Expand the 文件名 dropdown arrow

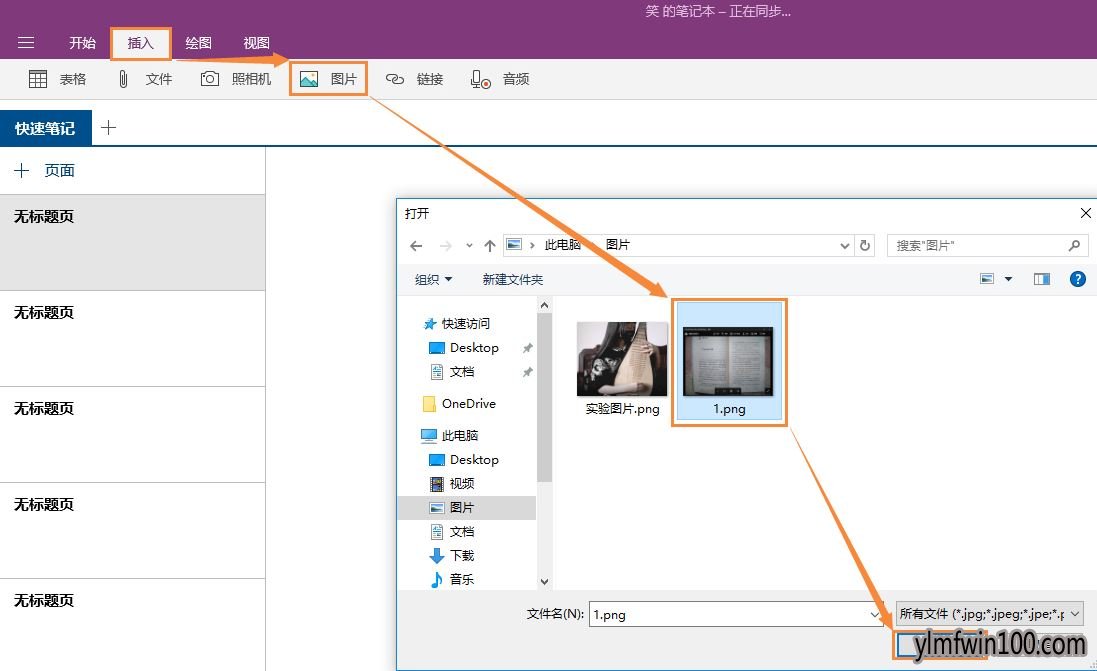coord(874,614)
